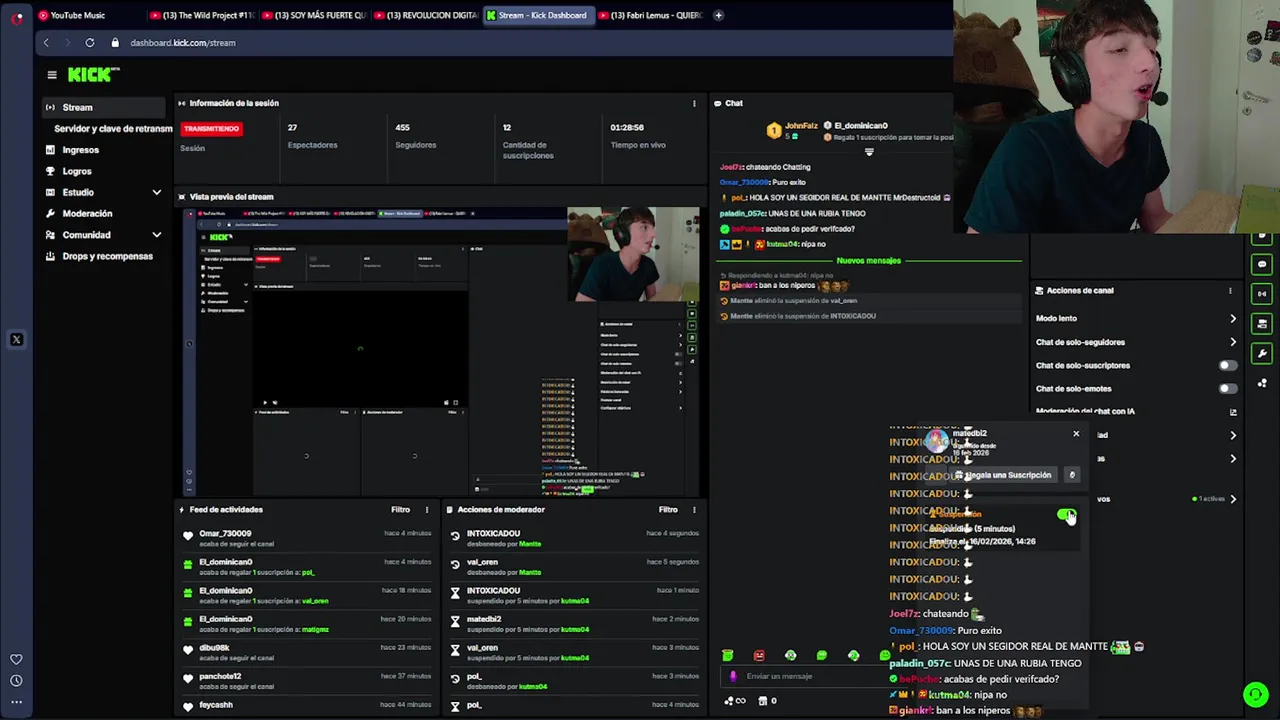Click the purple emote picker in message box
1280x720 pixels.
pos(733,676)
